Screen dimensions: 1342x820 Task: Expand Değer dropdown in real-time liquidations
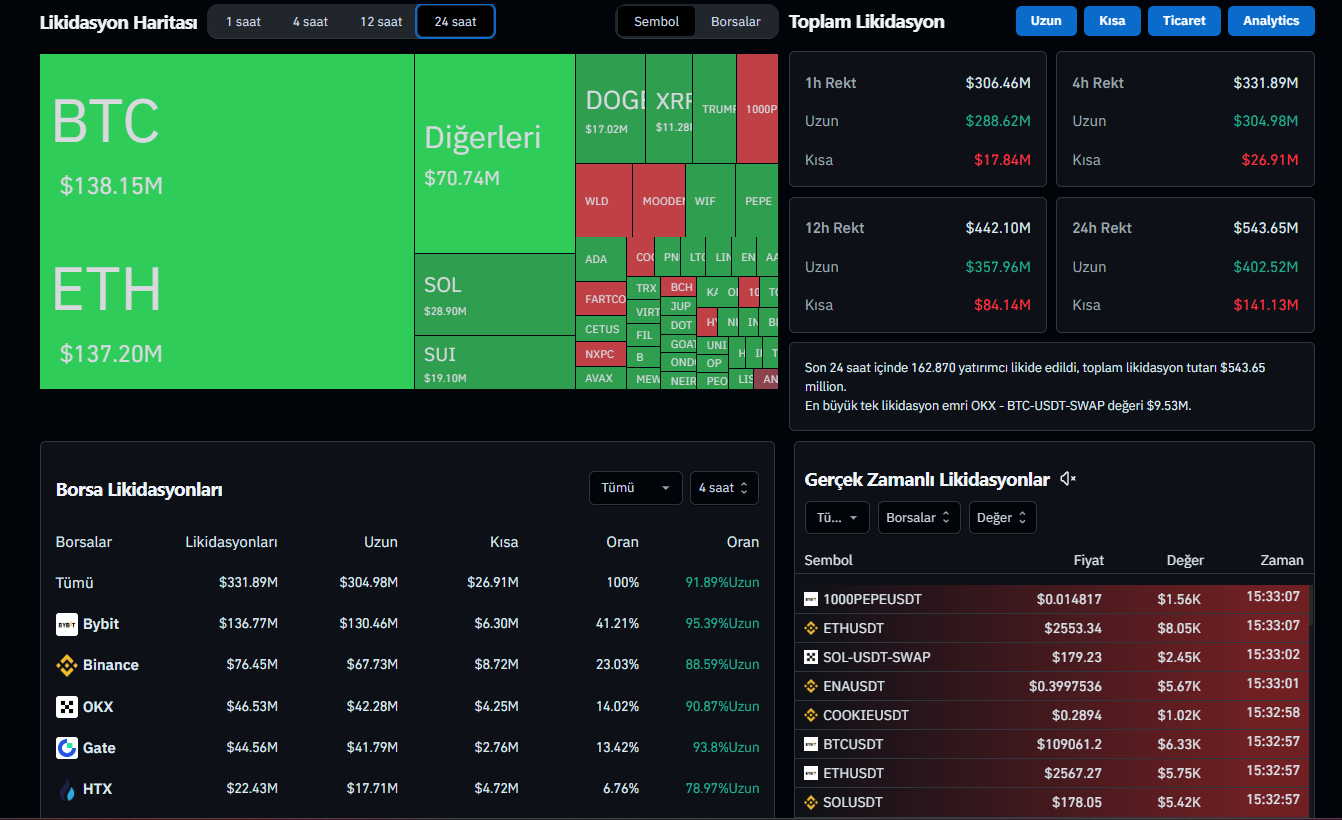pyautogui.click(x=1002, y=518)
